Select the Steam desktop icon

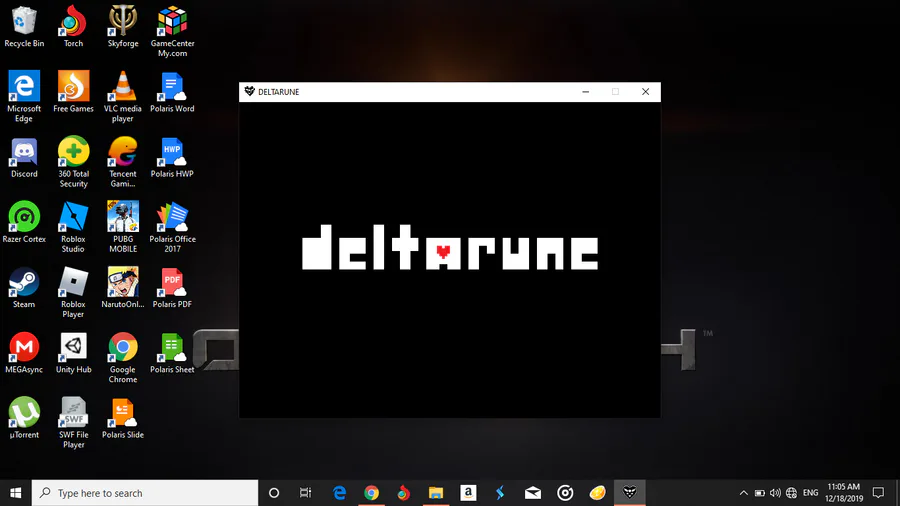[x=24, y=288]
